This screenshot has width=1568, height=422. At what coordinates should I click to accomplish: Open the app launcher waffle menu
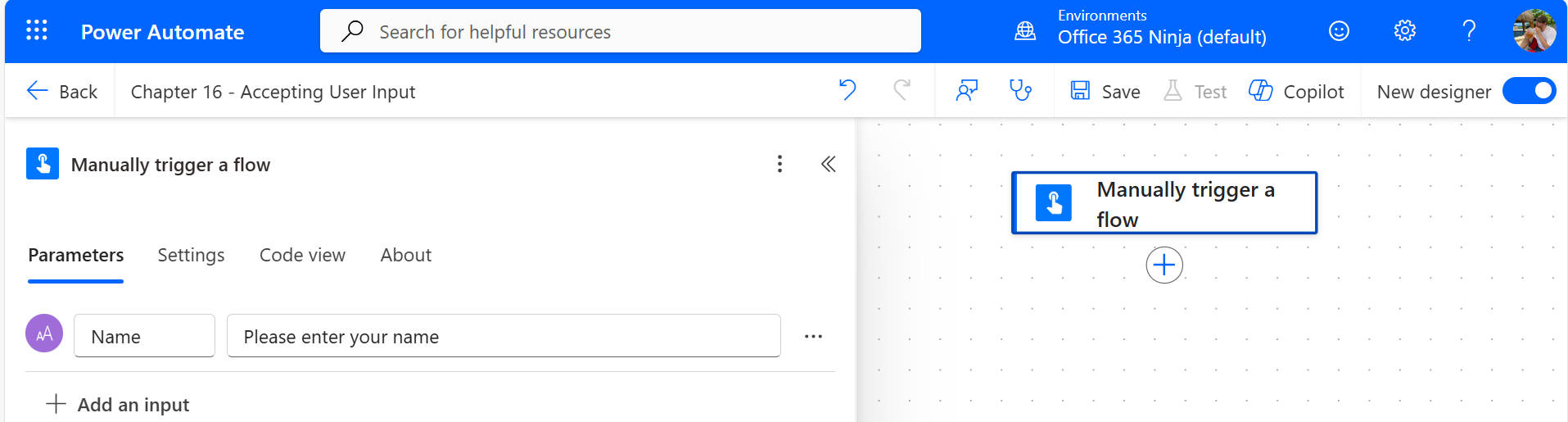[37, 31]
